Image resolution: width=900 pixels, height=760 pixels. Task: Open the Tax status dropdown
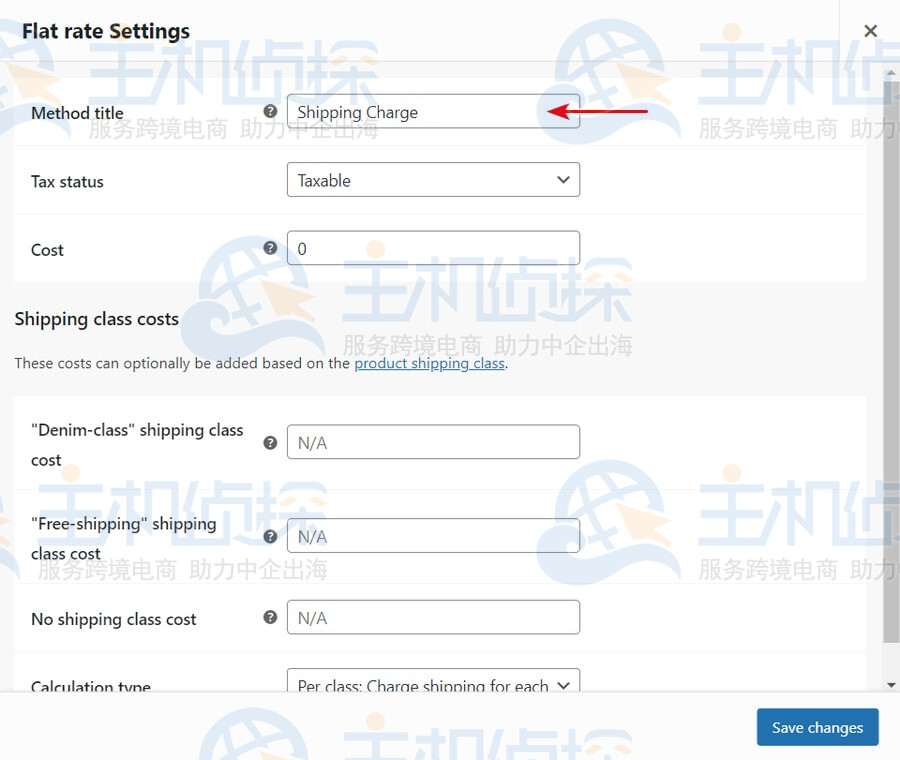433,180
